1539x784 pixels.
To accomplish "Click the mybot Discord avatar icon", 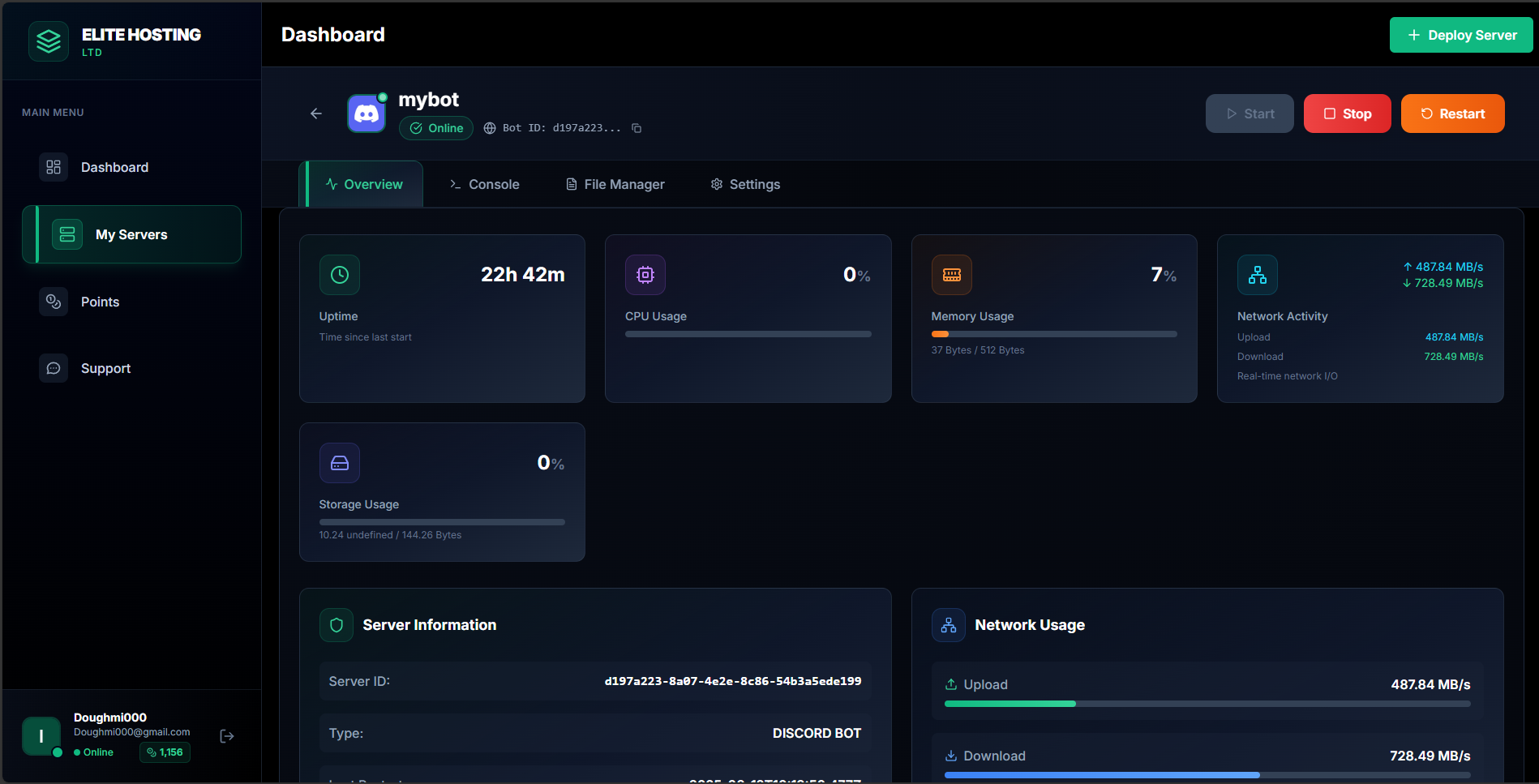I will pos(367,114).
